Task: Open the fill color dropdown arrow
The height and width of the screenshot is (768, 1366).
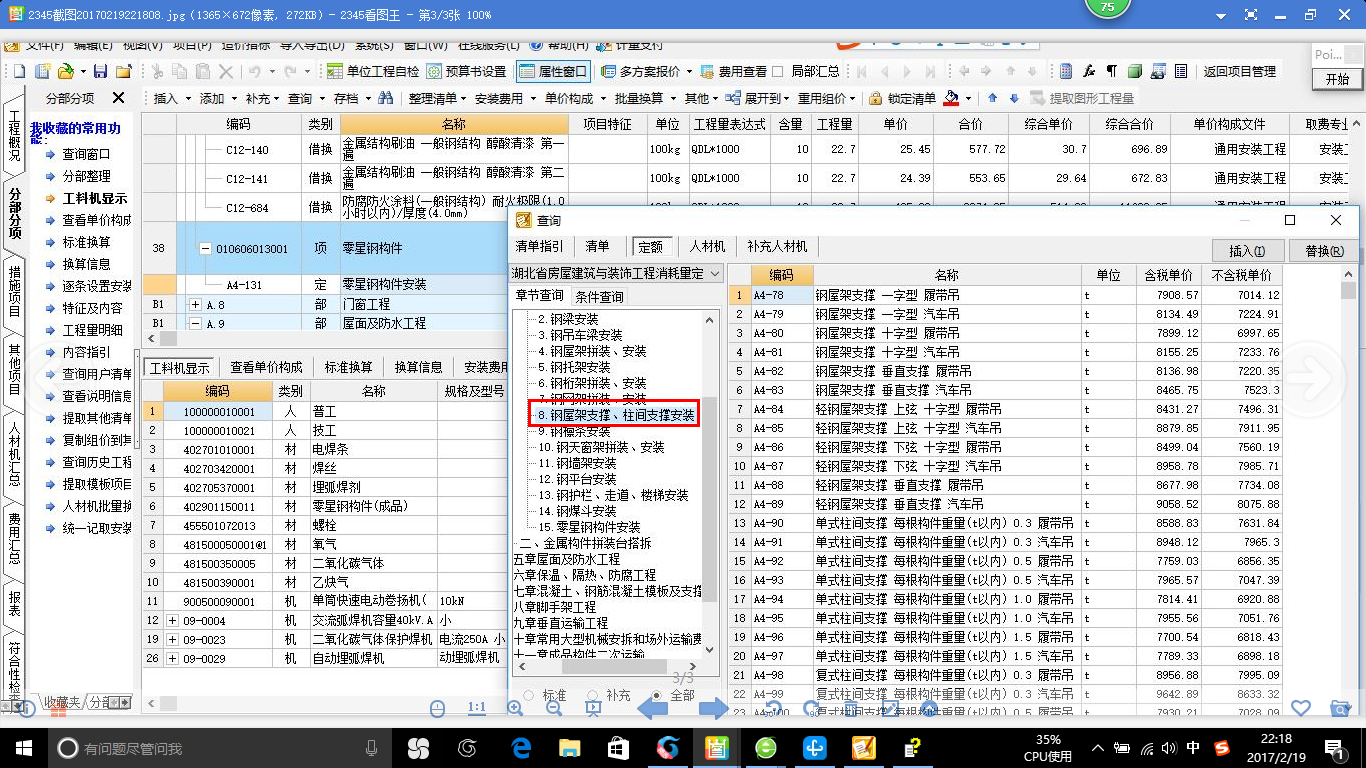Action: point(967,98)
